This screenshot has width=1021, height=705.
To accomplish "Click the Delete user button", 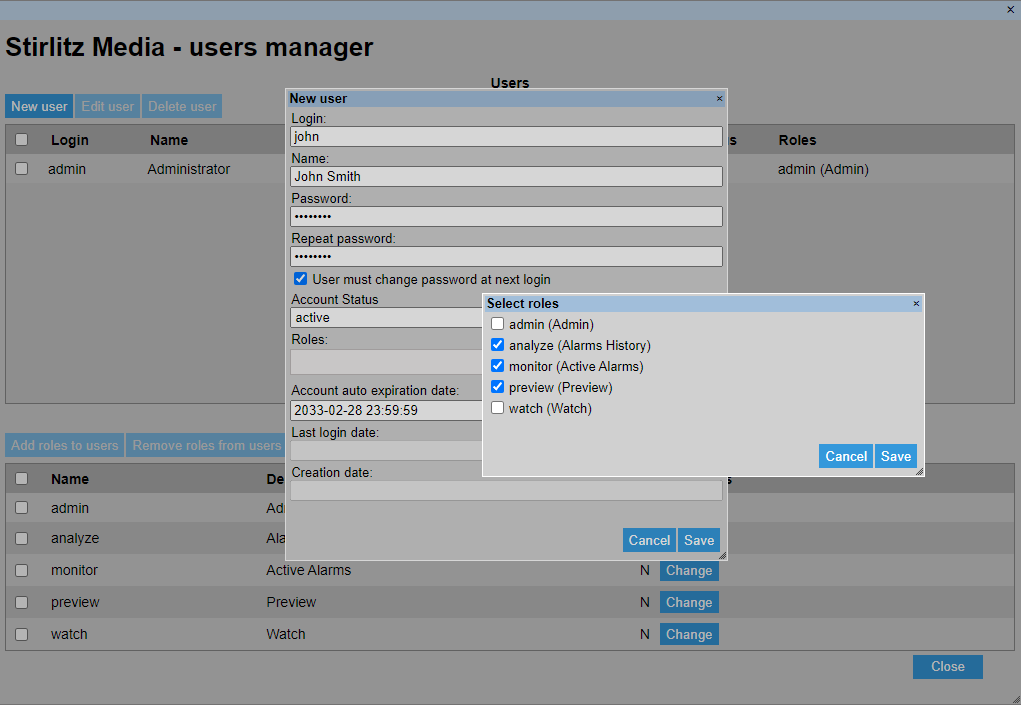I will (182, 106).
